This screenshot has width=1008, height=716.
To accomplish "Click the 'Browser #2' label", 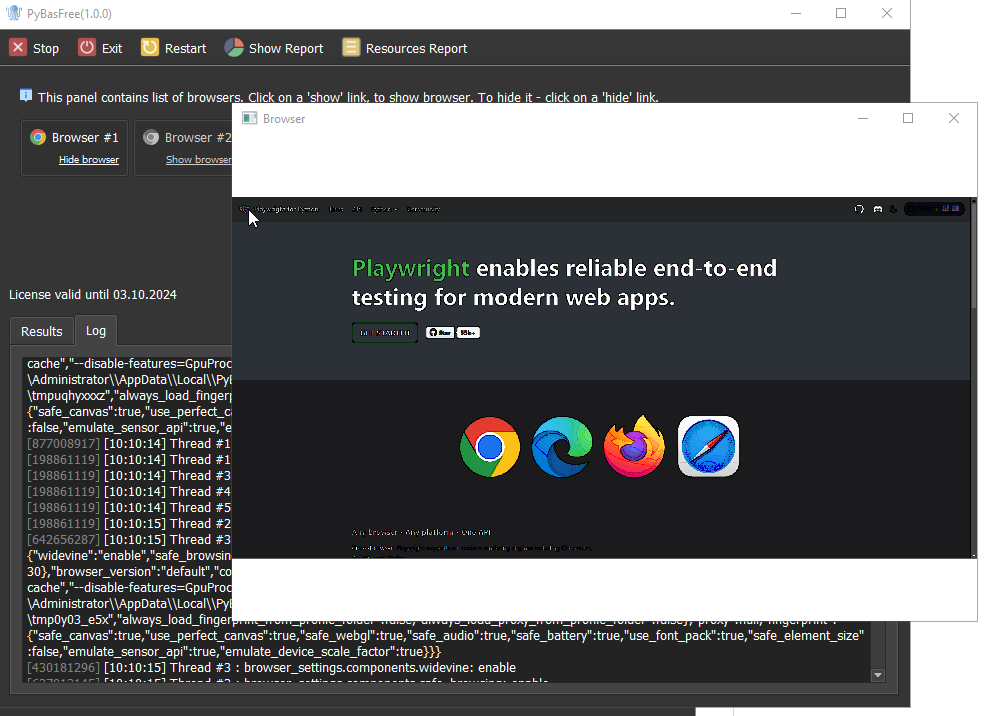I will coord(197,138).
